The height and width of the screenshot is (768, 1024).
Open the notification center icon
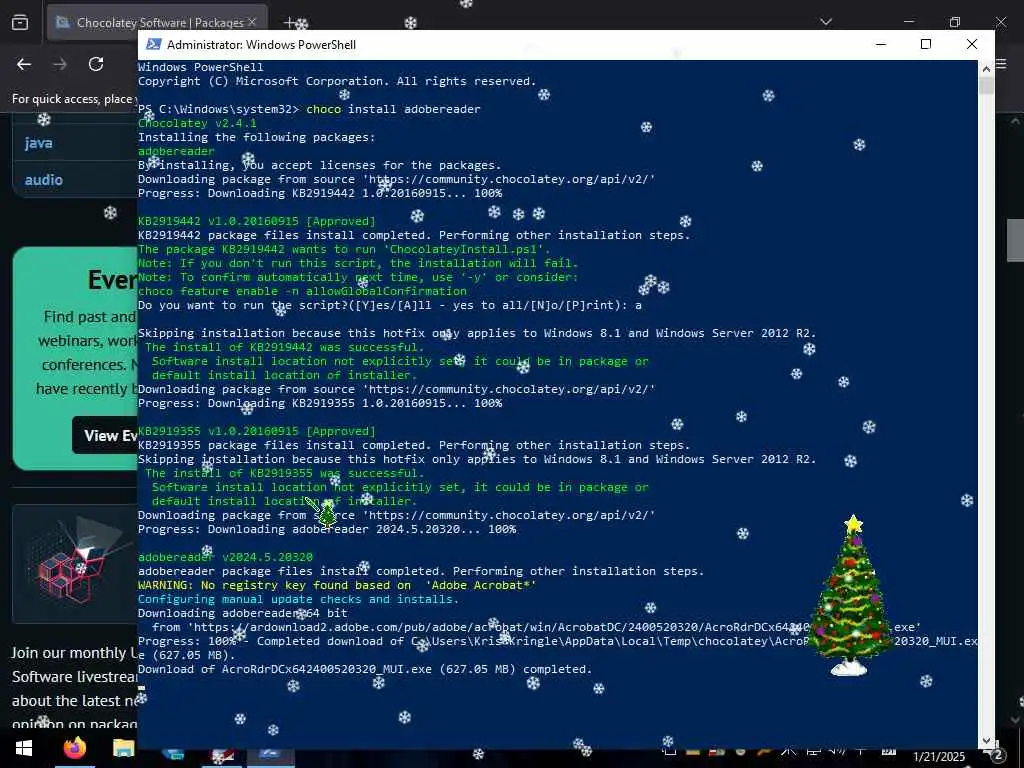click(999, 756)
